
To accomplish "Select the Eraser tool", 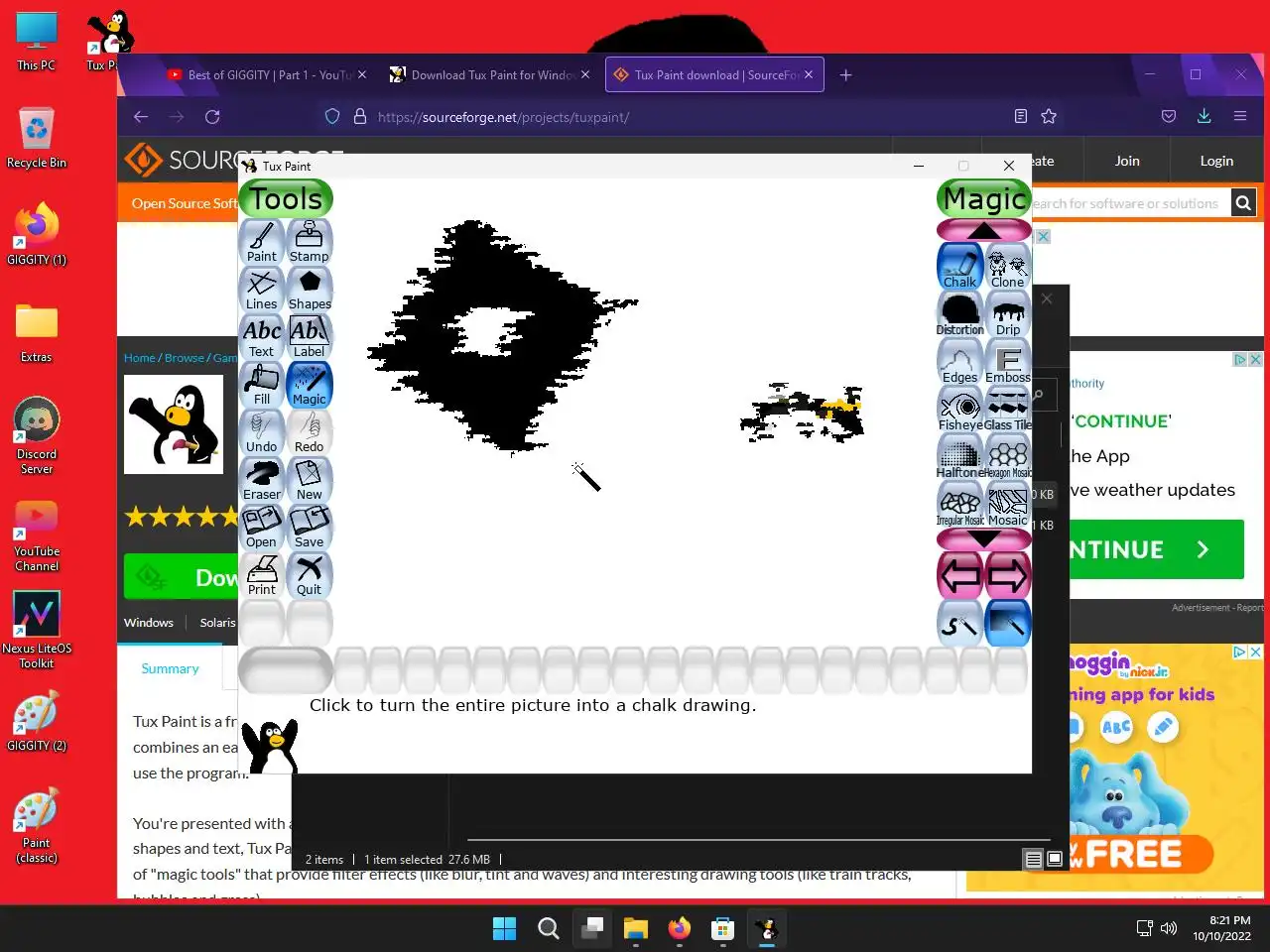I will pyautogui.click(x=262, y=480).
